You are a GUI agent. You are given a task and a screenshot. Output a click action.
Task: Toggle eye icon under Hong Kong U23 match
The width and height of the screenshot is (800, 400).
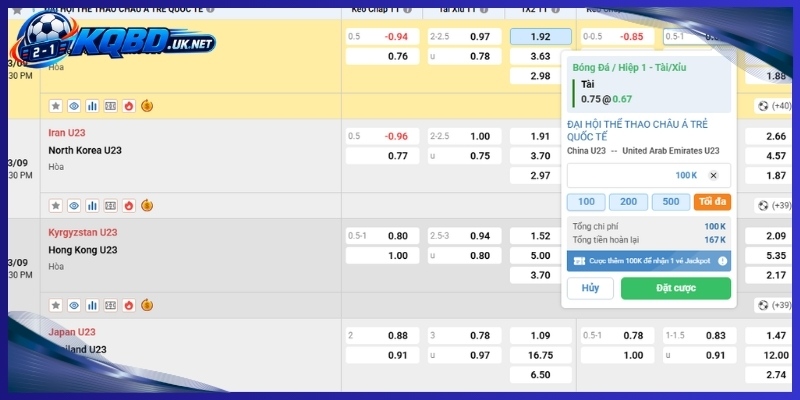(x=74, y=305)
